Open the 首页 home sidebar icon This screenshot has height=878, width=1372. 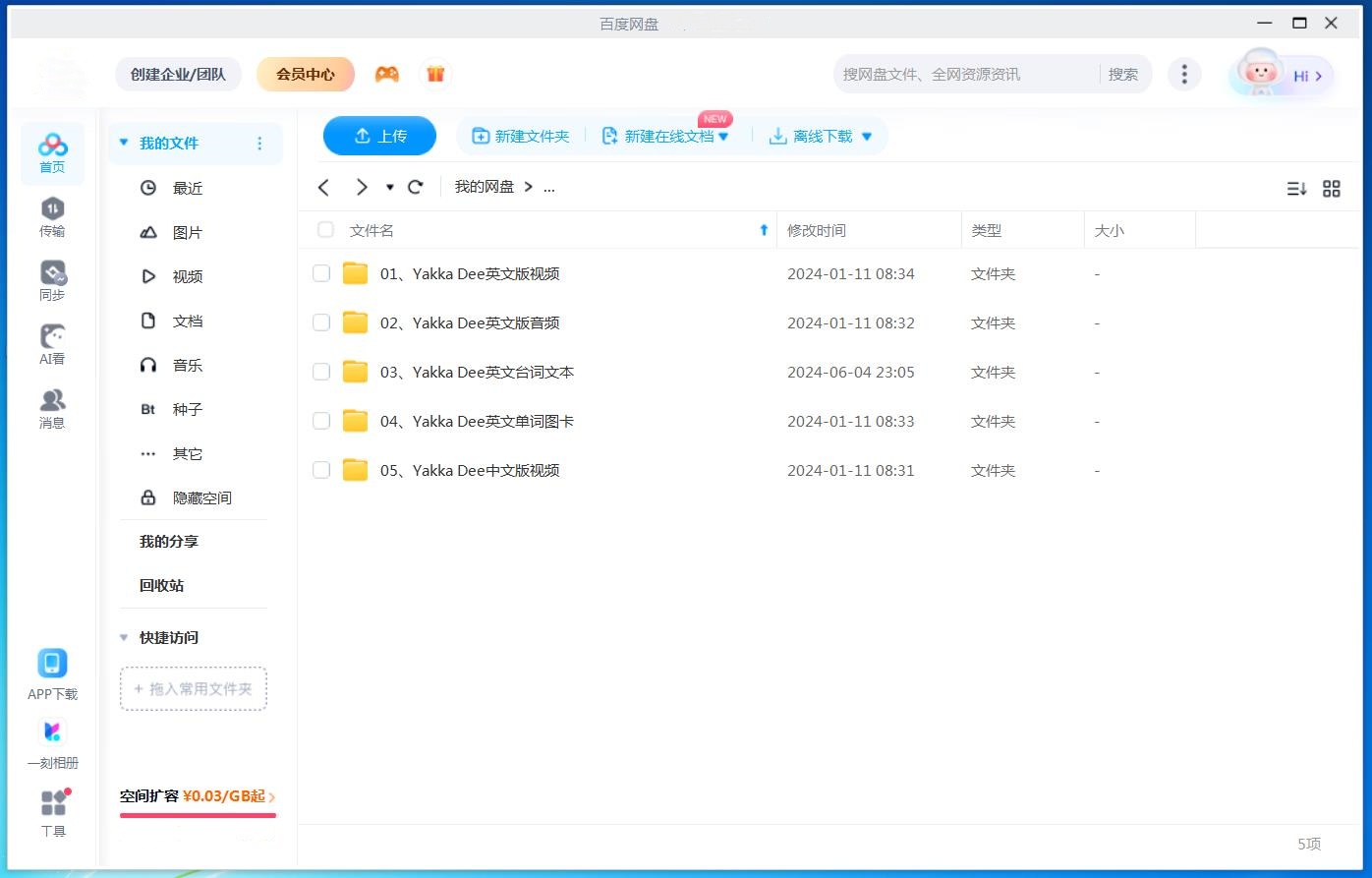(52, 154)
